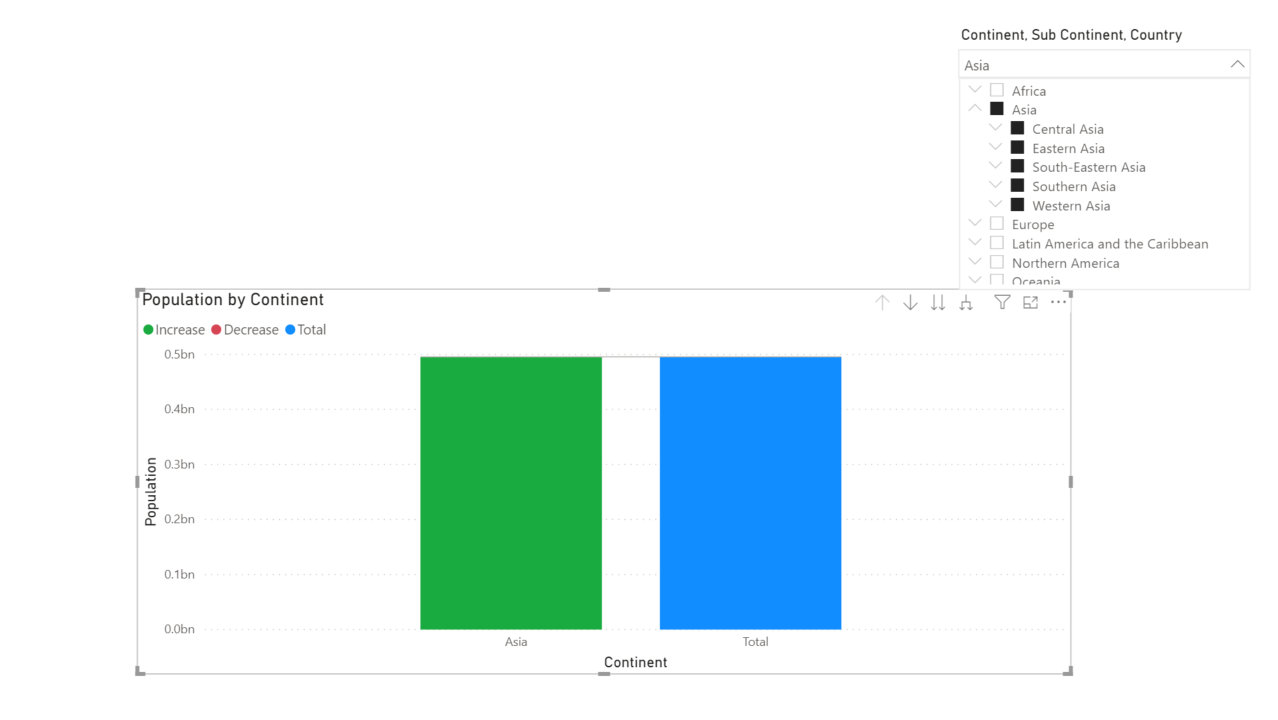Screen dimensions: 1278x720
Task: Uncheck the Western Asia checkbox
Action: click(x=1017, y=205)
